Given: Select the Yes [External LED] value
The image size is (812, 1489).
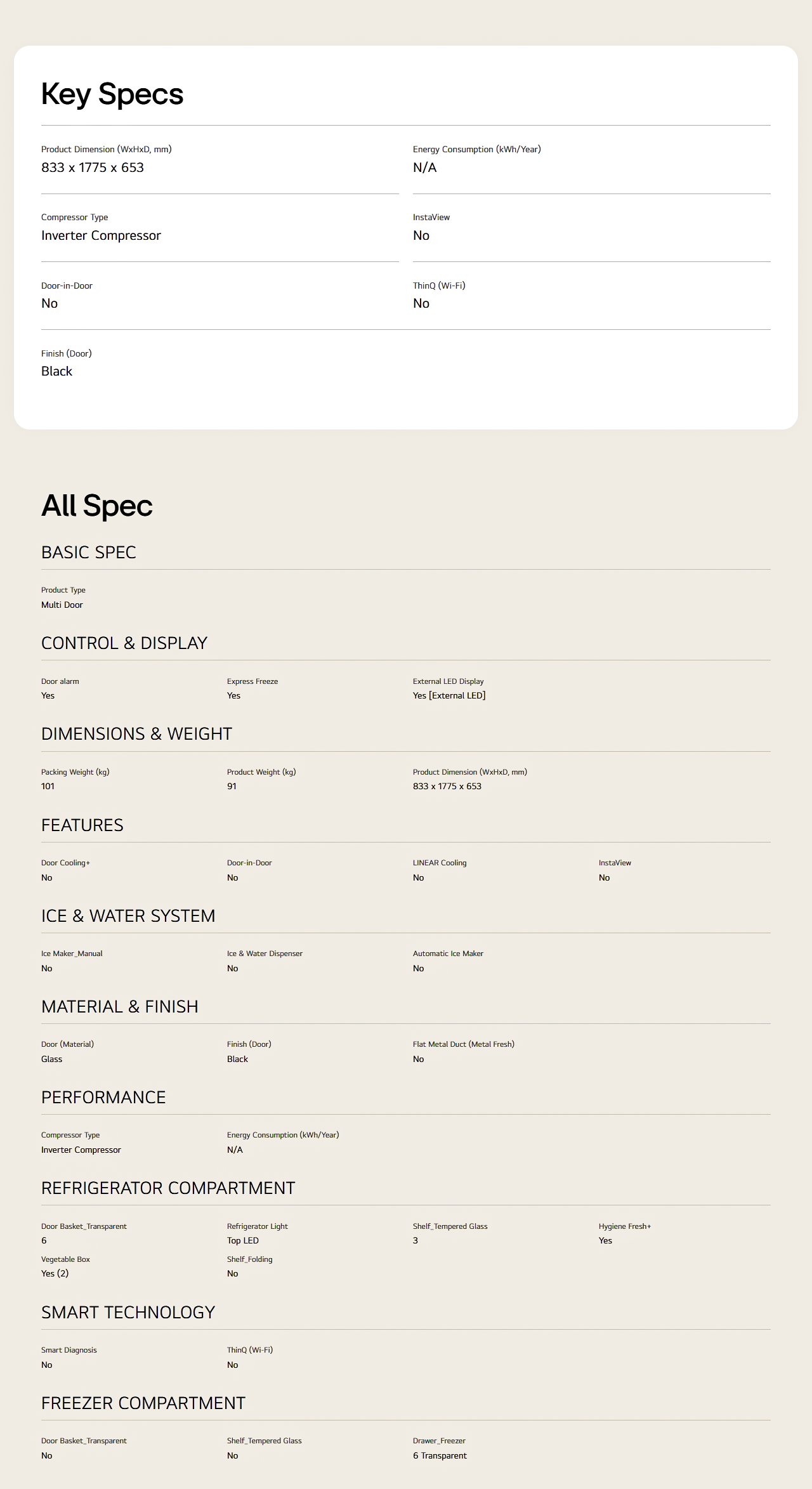Looking at the screenshot, I should click(x=449, y=696).
